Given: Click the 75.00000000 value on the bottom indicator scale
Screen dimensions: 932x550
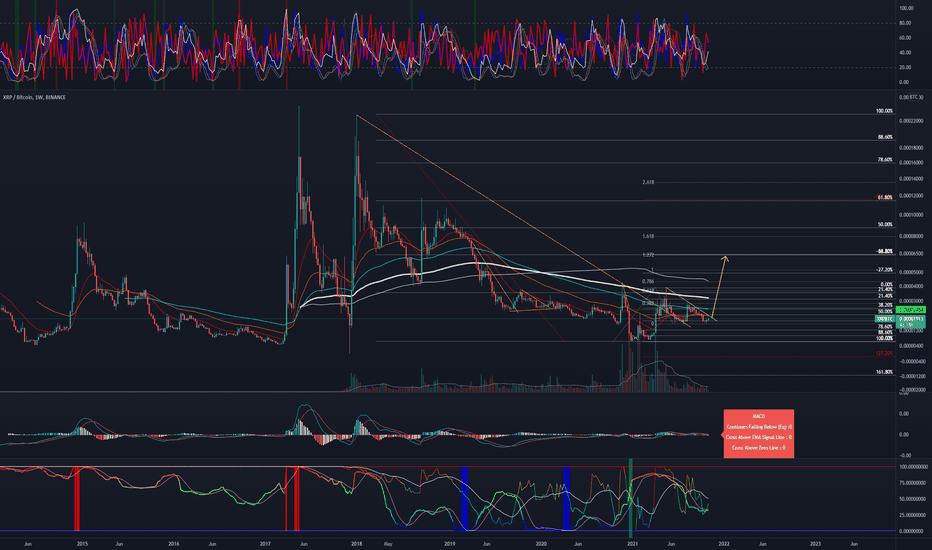Looking at the screenshot, I should click(x=914, y=483).
